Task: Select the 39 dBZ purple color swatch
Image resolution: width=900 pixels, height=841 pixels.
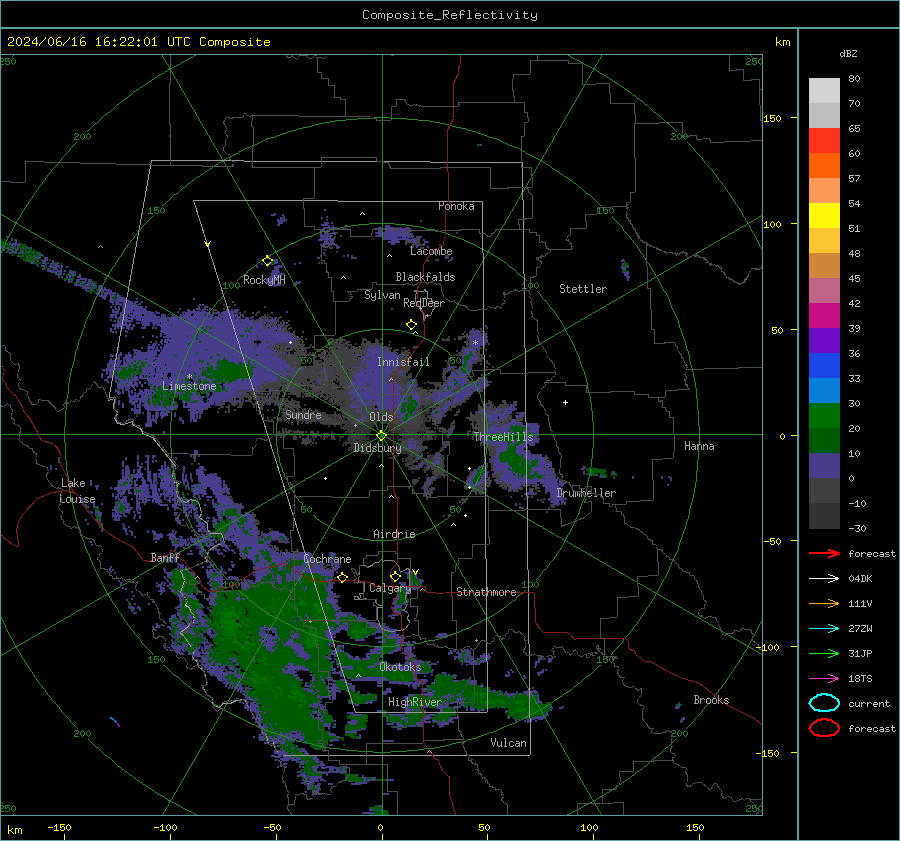Action: [x=824, y=340]
